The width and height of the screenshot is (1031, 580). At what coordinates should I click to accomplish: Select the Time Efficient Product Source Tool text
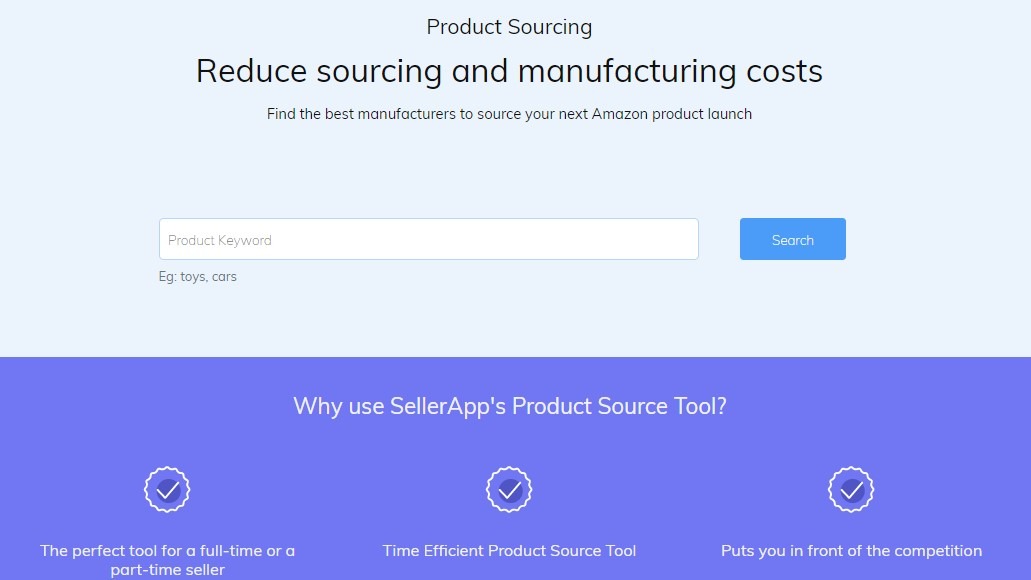click(509, 551)
